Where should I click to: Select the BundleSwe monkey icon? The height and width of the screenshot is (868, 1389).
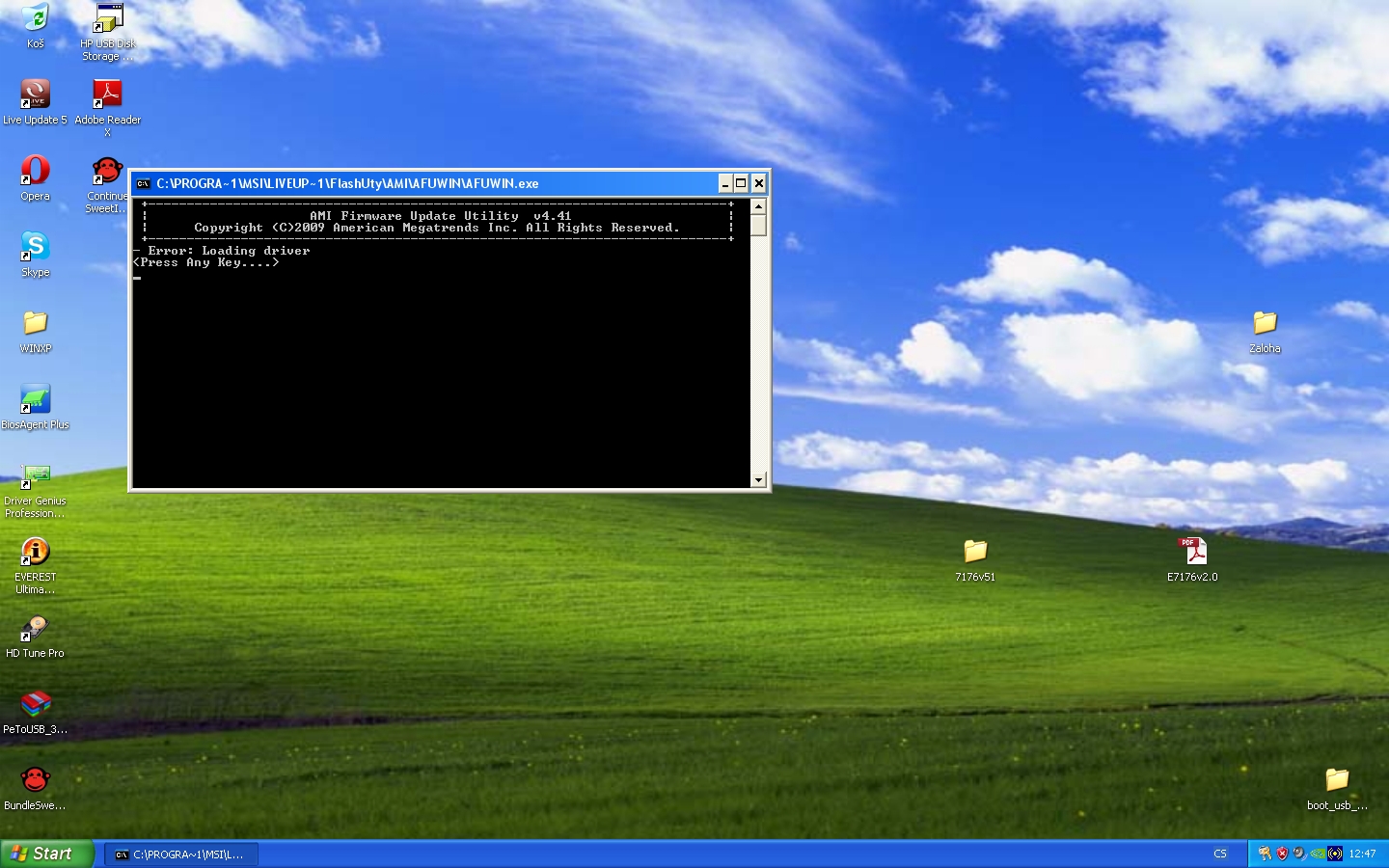[35, 788]
